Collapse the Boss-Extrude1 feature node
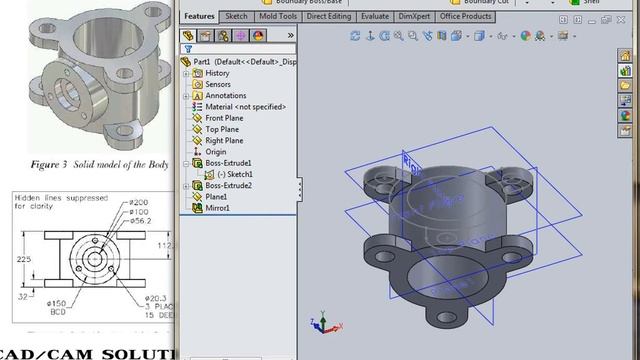The image size is (640, 360). 186,163
